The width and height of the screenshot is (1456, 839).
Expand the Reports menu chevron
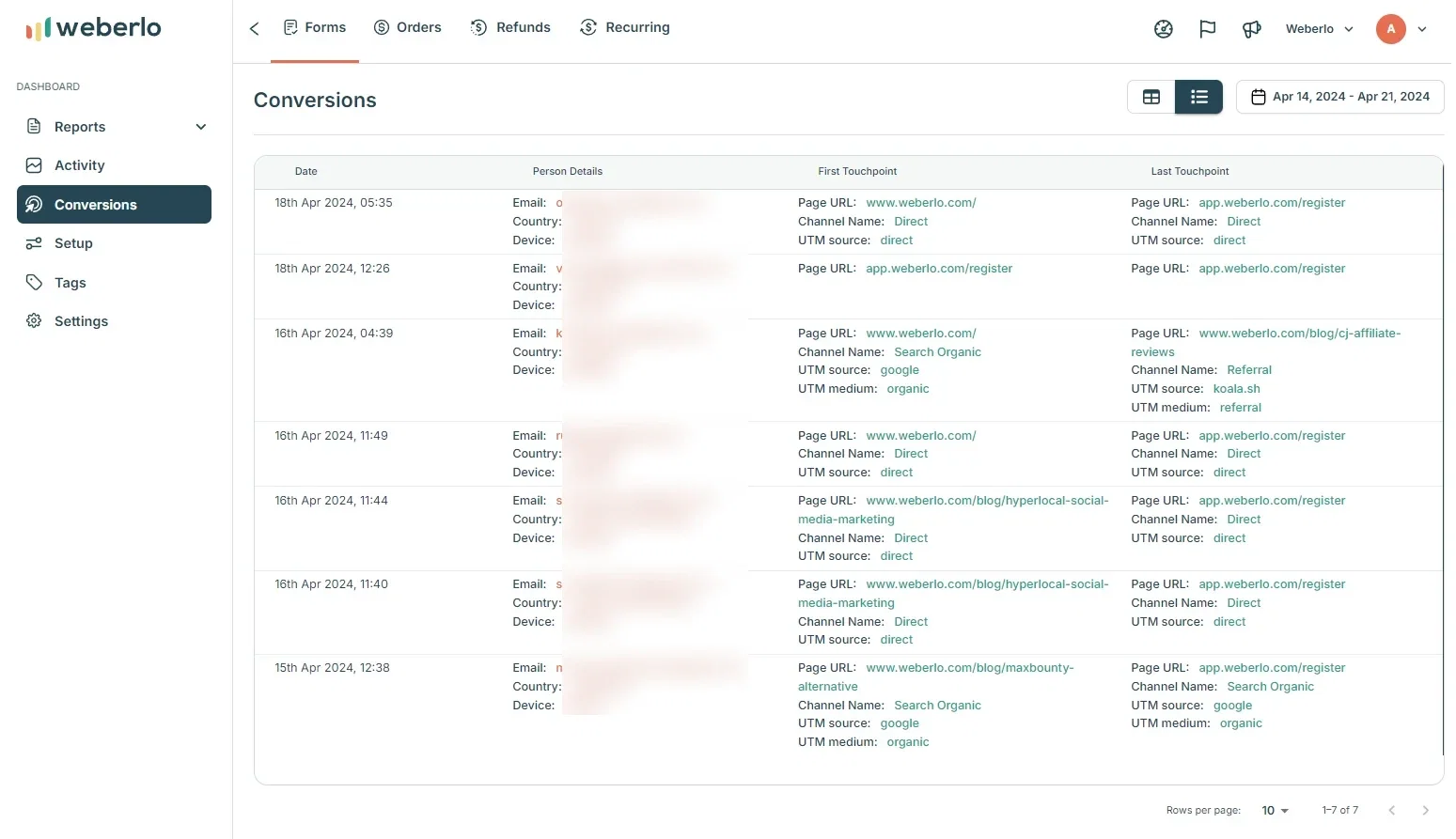[x=200, y=127]
